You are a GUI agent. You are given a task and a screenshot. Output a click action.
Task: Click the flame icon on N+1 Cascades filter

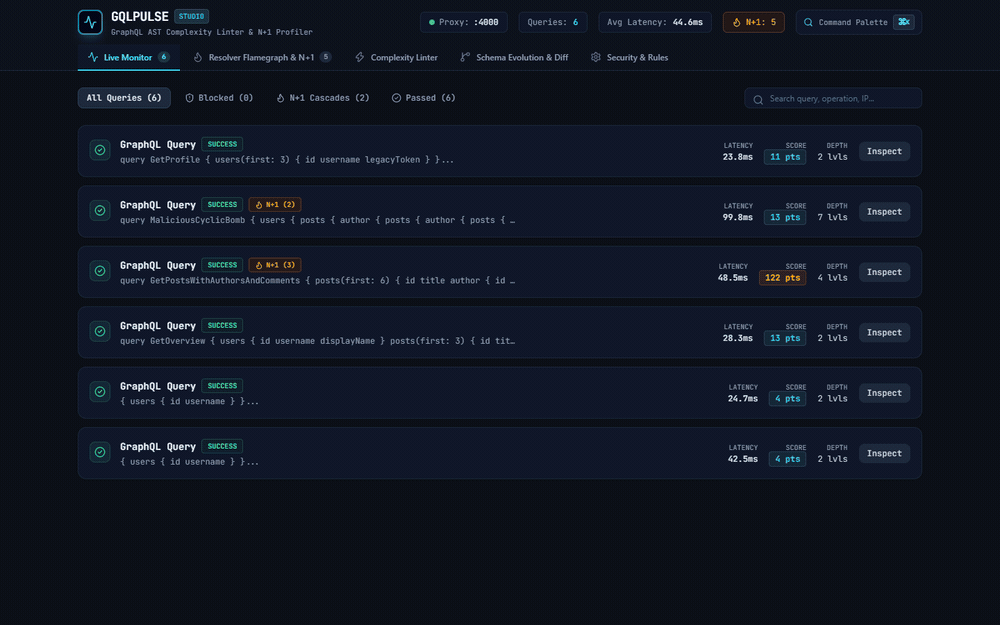(281, 98)
